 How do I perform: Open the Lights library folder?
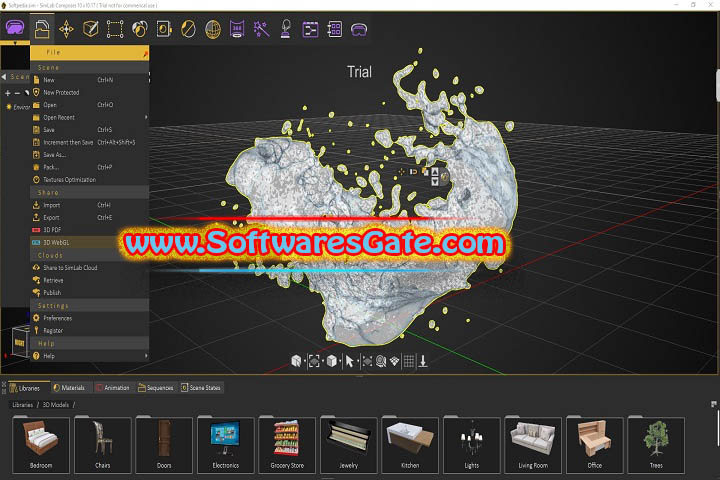tap(472, 445)
